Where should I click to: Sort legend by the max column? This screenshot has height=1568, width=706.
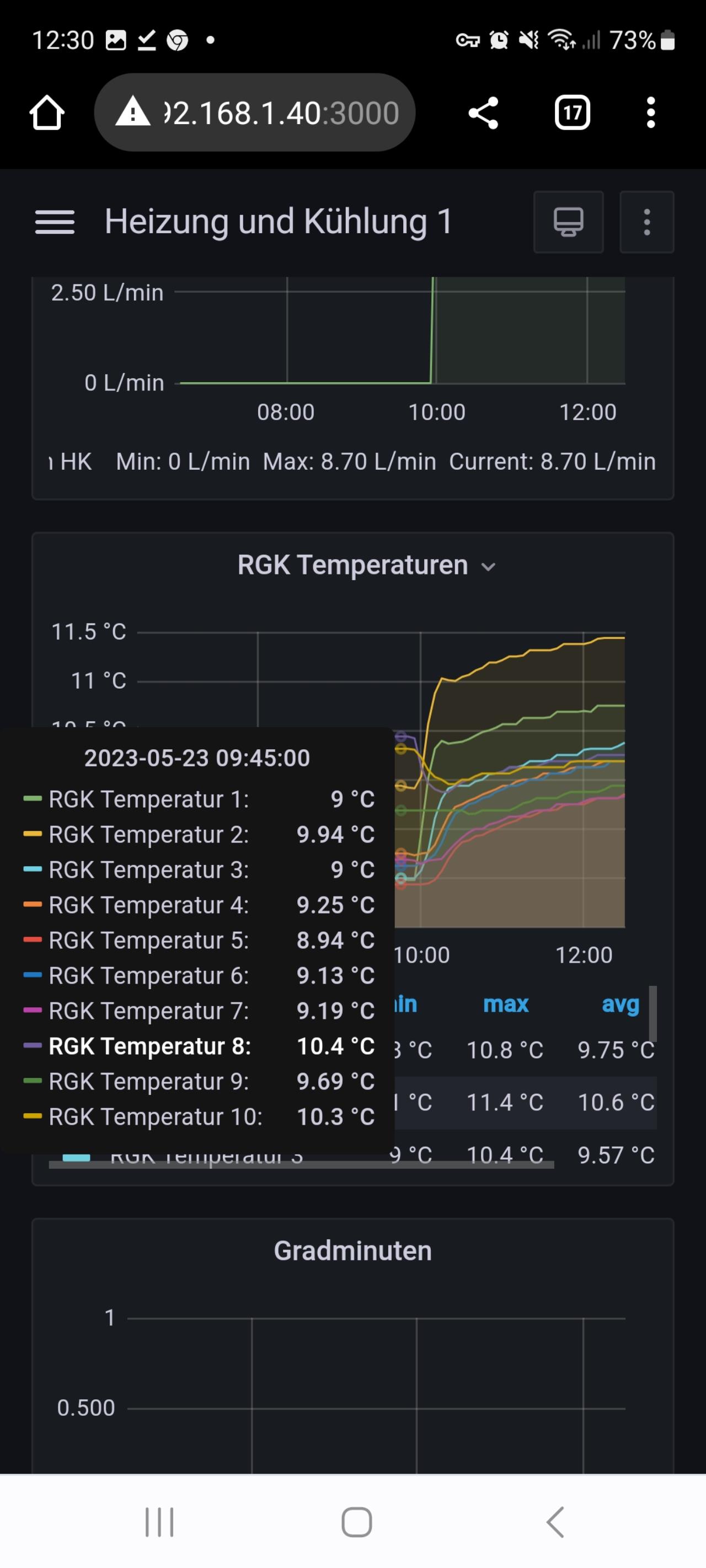coord(505,1005)
